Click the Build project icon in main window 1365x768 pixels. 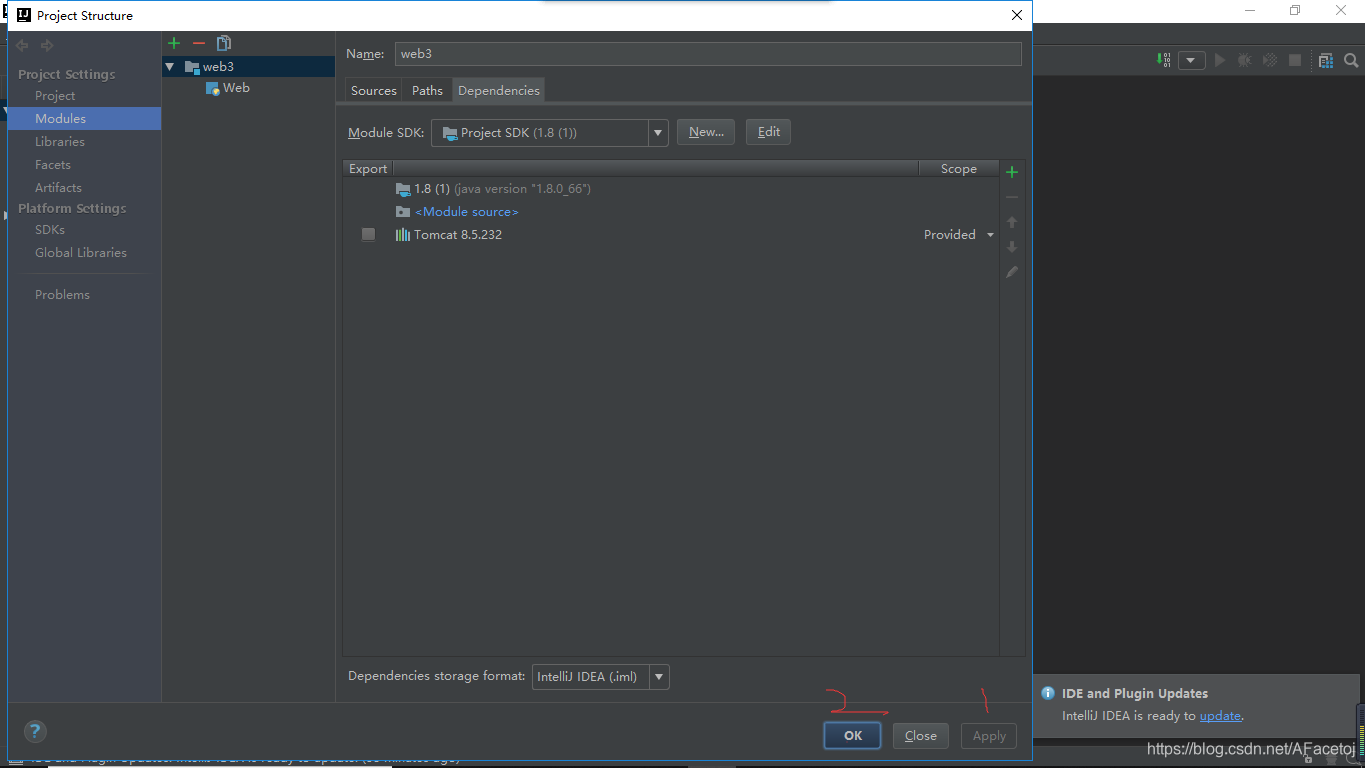click(1164, 60)
